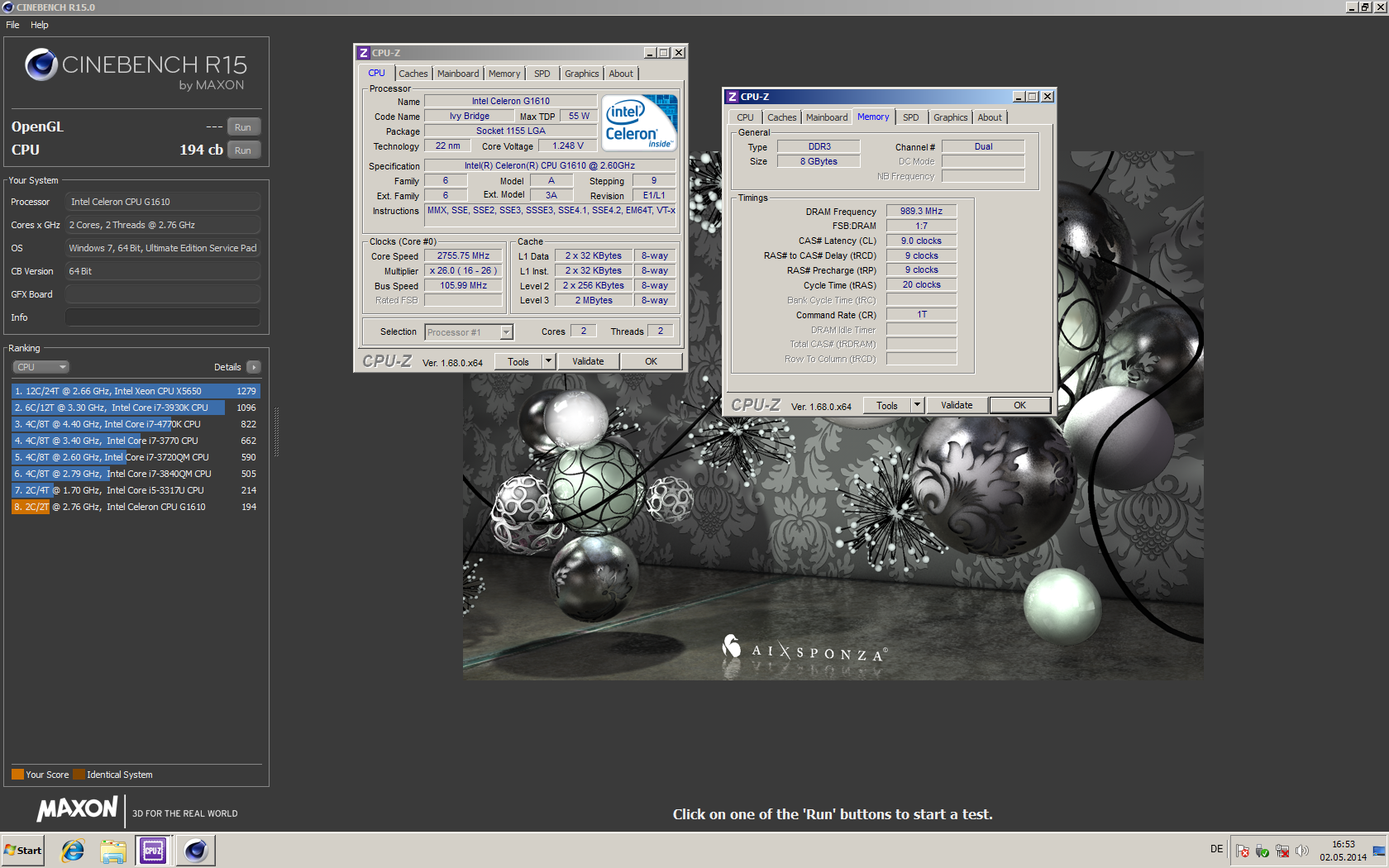The height and width of the screenshot is (868, 1389).
Task: Click Tools button in Memory CPU-Z window
Action: [x=887, y=405]
